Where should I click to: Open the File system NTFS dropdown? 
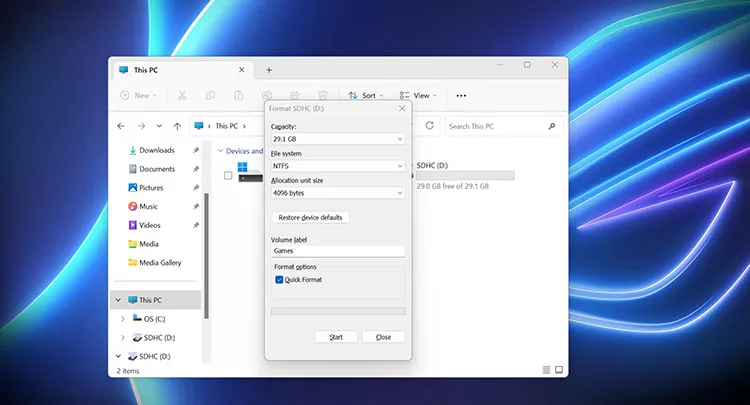point(338,166)
